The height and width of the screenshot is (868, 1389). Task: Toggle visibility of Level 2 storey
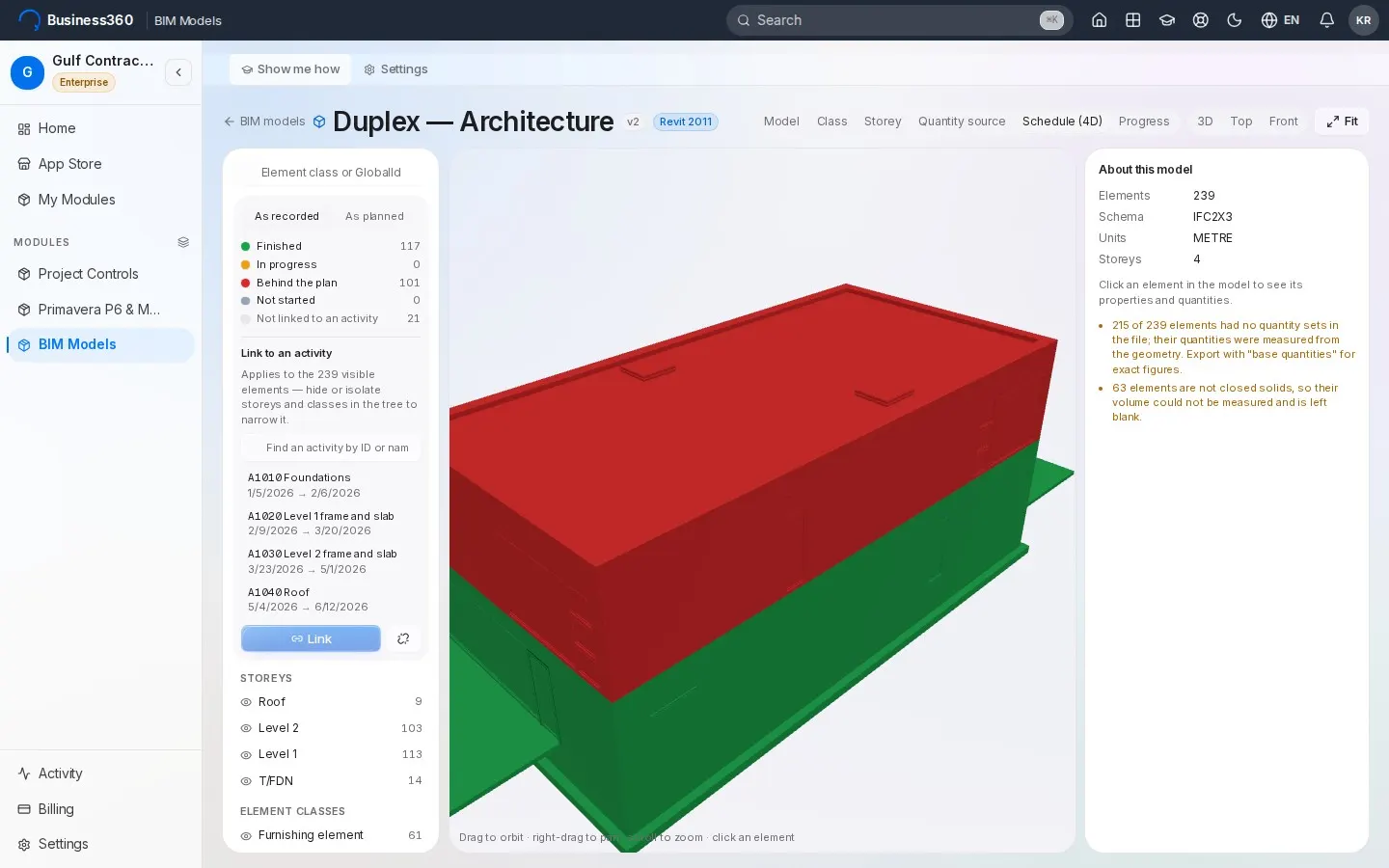246,728
